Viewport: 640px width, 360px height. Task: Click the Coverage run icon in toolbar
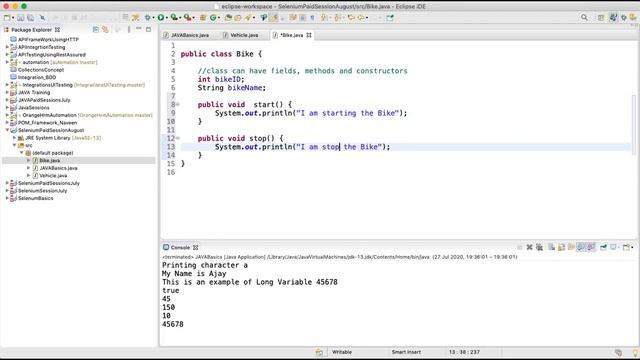point(174,18)
